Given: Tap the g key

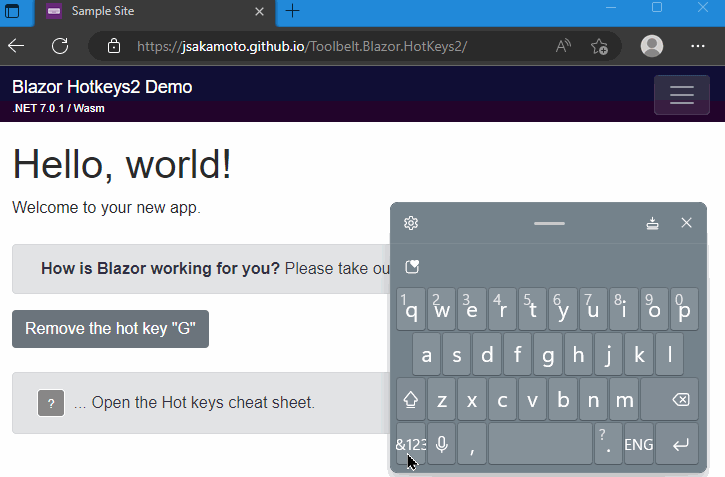Looking at the screenshot, I should tap(548, 354).
